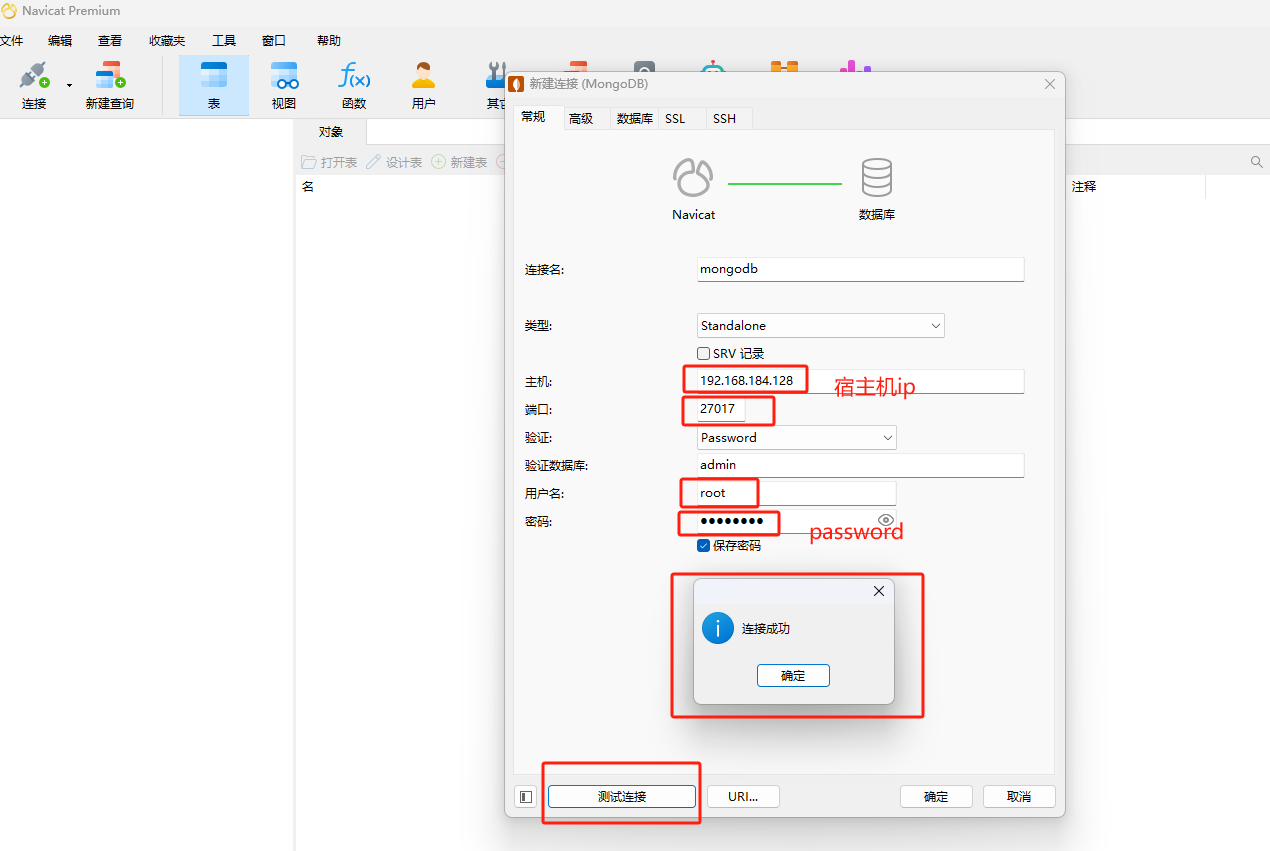Open the 收藏夹 menu
The width and height of the screenshot is (1270, 851).
pos(167,41)
